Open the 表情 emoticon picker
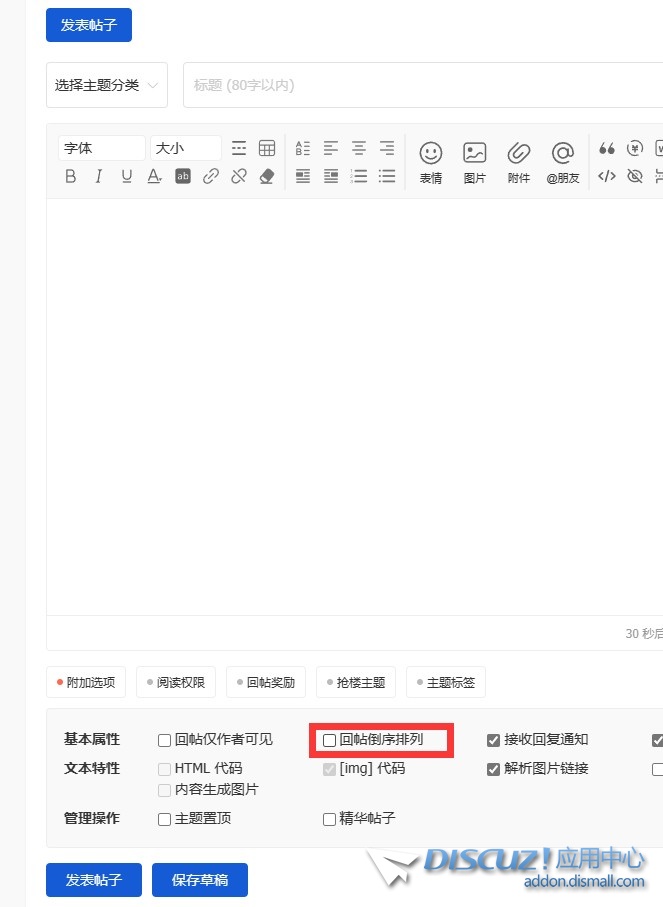 (x=431, y=163)
